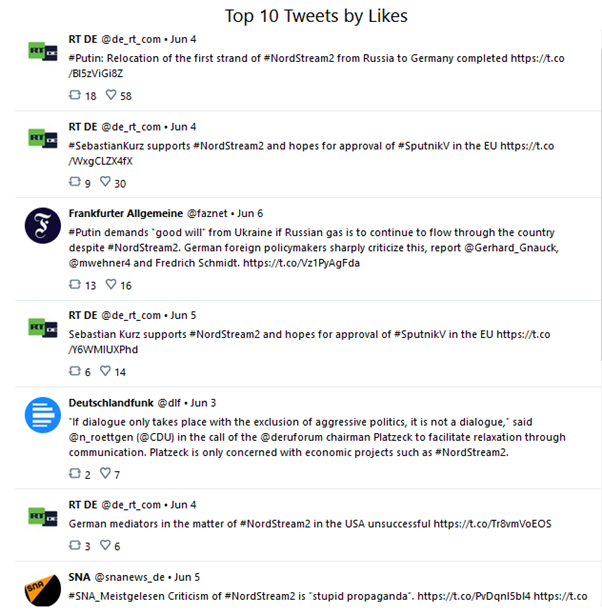The width and height of the screenshot is (602, 615).
Task: Retweet the Jun 5 Sebastian Kurz tweet
Action: tap(75, 371)
